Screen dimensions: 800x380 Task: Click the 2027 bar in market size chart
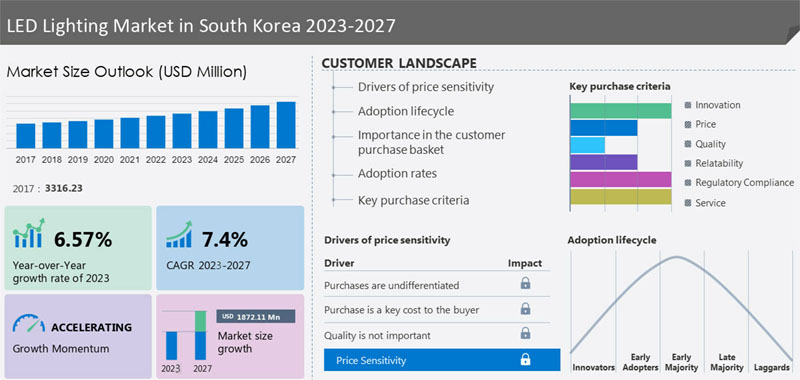pos(286,125)
